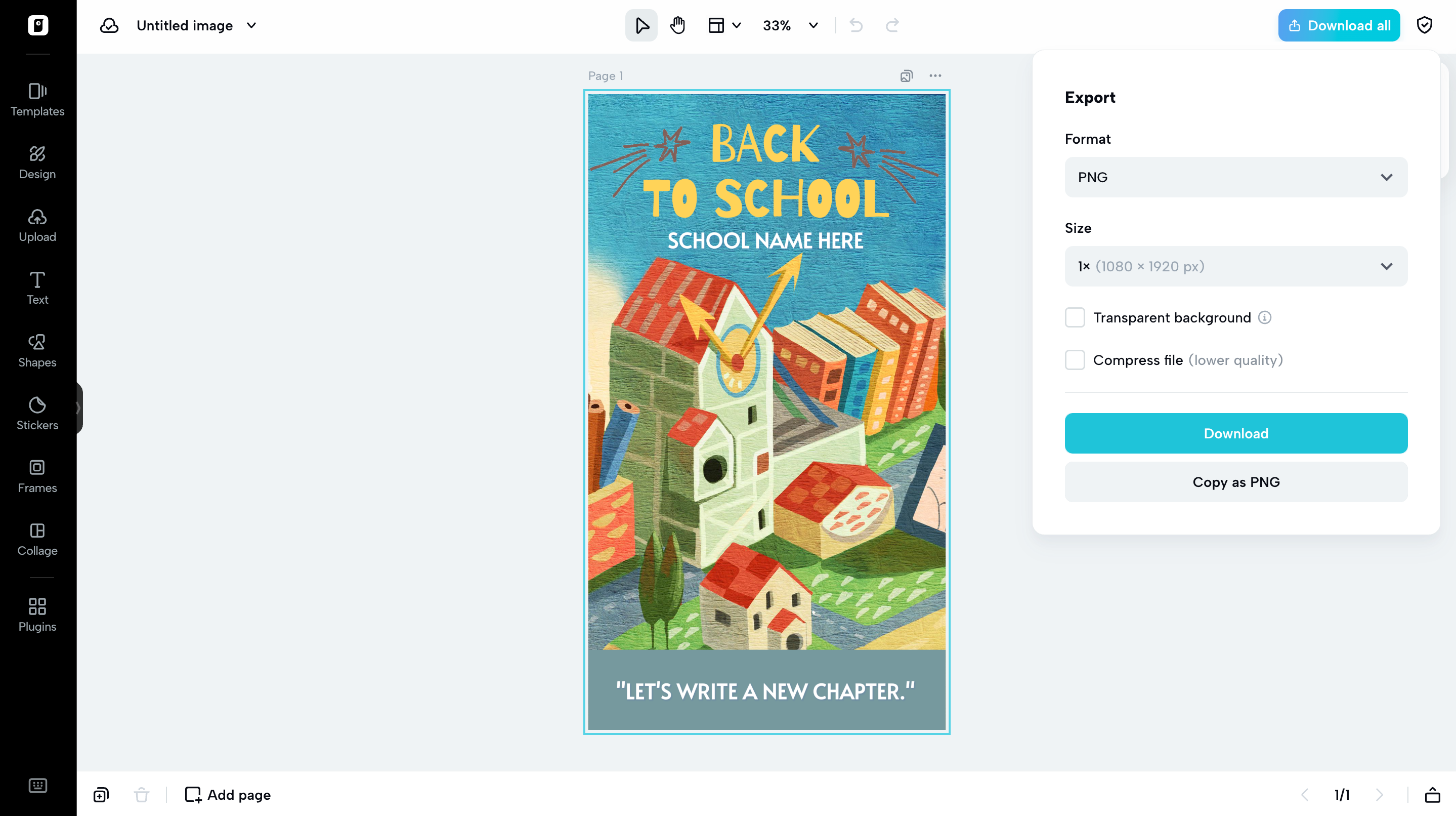Open the PNG format dropdown
This screenshot has width=1456, height=816.
pyautogui.click(x=1235, y=177)
